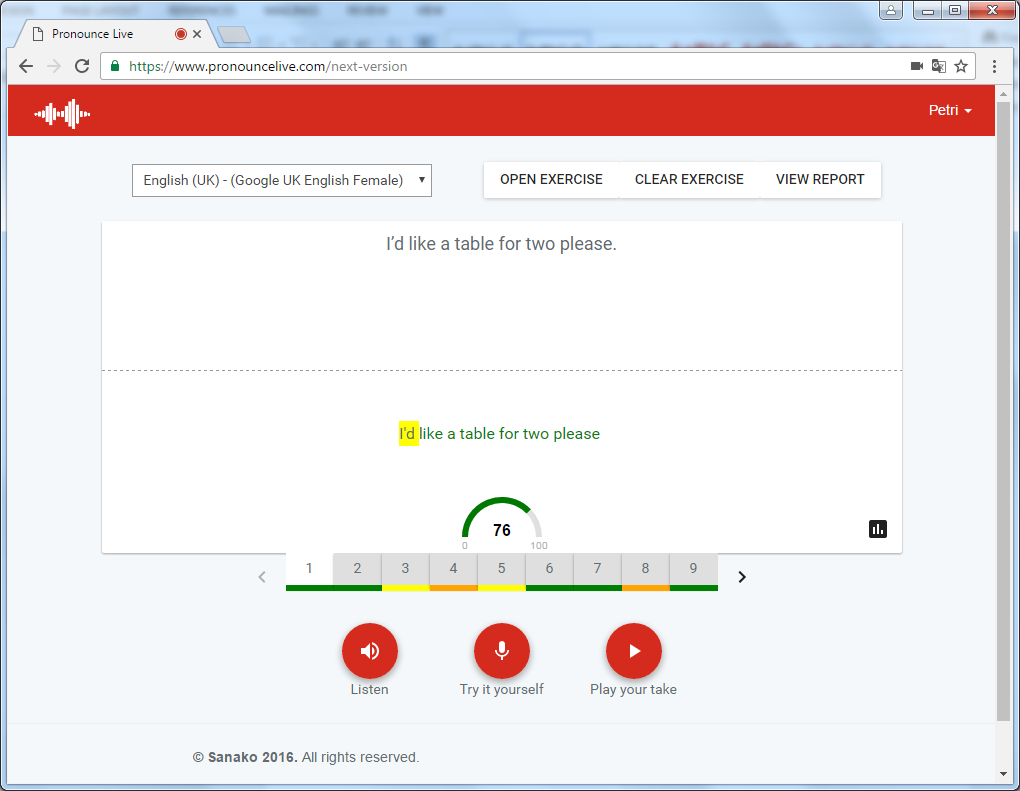The height and width of the screenshot is (791, 1020).
Task: Play your take recording
Action: point(634,651)
